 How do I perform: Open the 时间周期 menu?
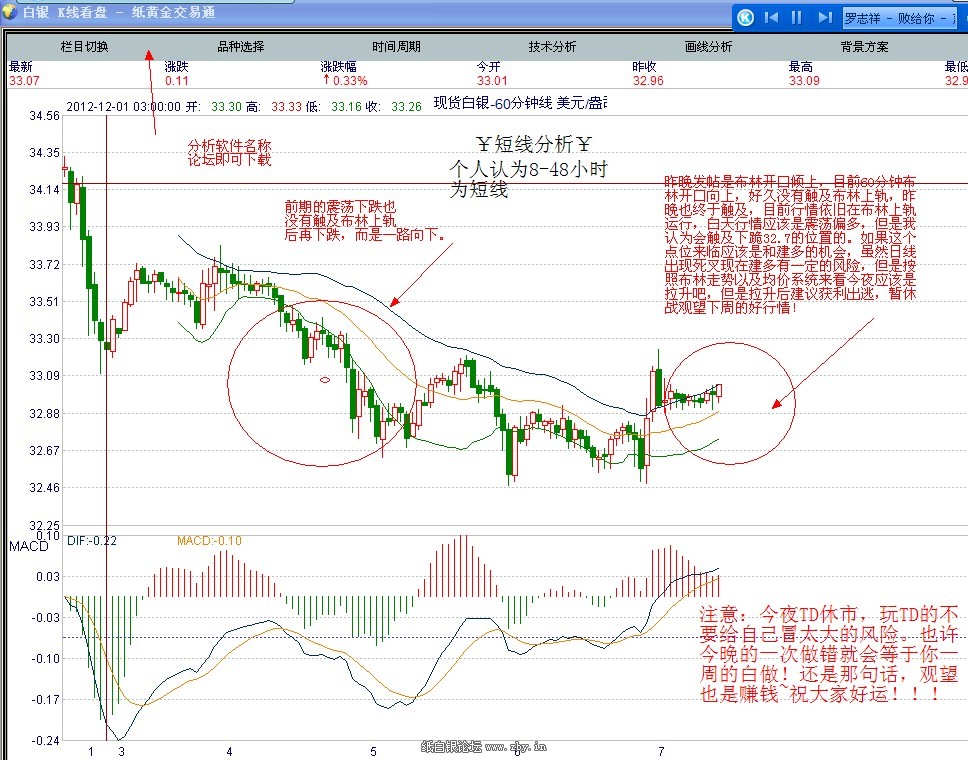(x=396, y=47)
